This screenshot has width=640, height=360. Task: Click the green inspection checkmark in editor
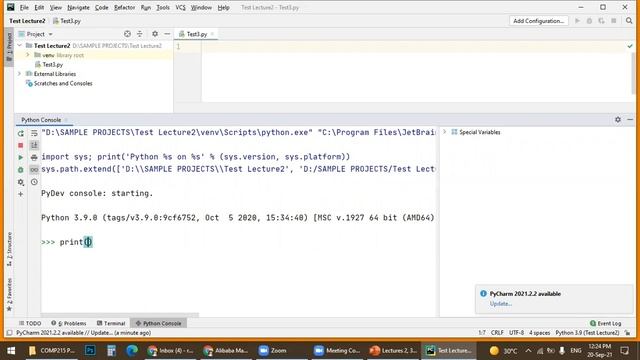(630, 46)
